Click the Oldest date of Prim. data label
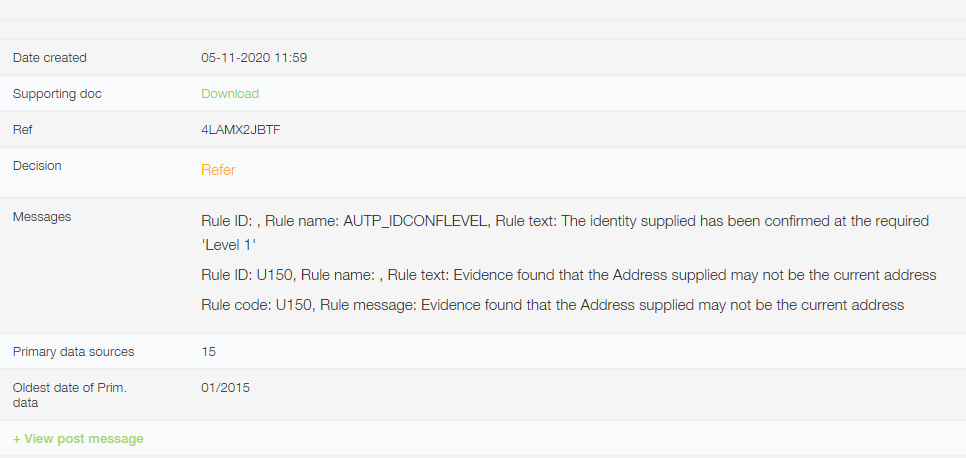Viewport: 966px width, 458px height. (x=70, y=395)
